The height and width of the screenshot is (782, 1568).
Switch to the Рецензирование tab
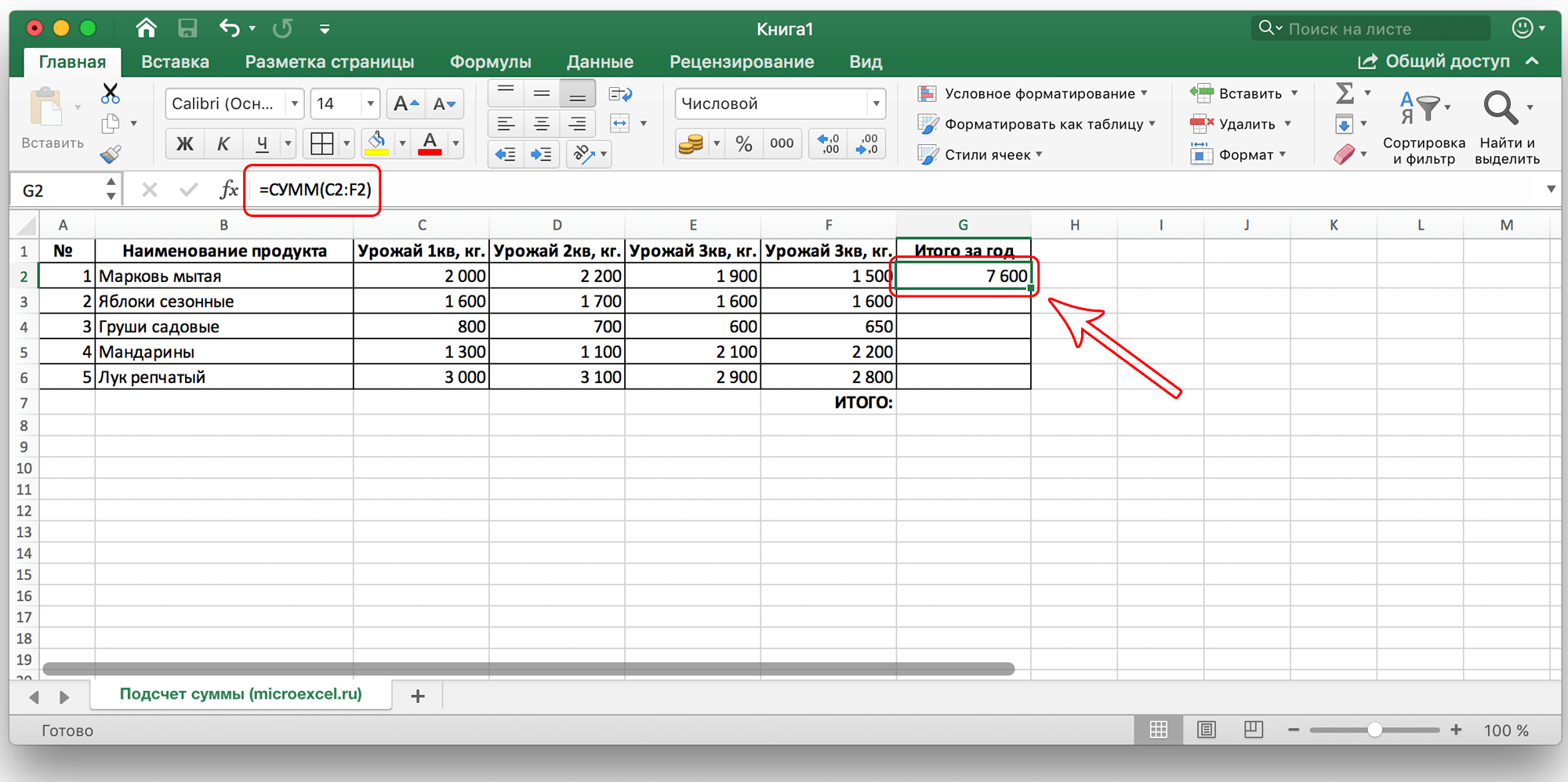(742, 62)
